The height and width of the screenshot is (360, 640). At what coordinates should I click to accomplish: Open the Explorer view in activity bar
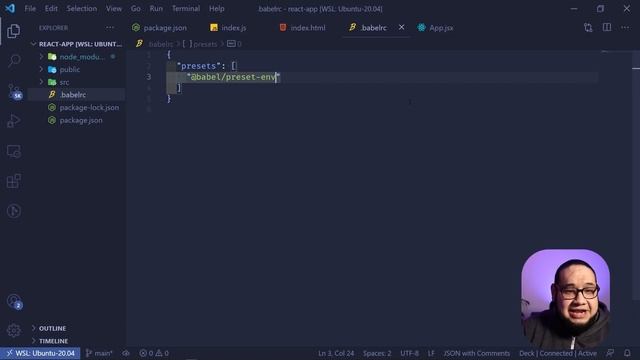[x=13, y=31]
